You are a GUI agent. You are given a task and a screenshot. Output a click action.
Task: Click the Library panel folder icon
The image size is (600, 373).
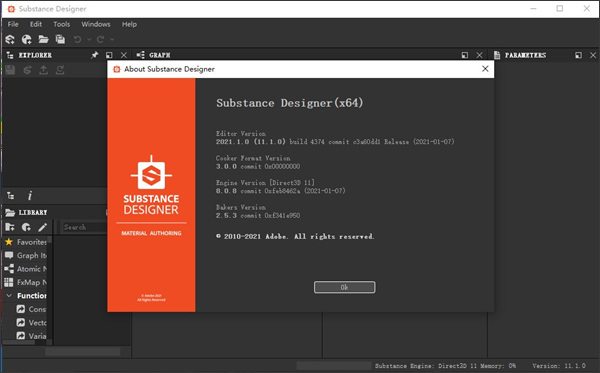point(10,212)
